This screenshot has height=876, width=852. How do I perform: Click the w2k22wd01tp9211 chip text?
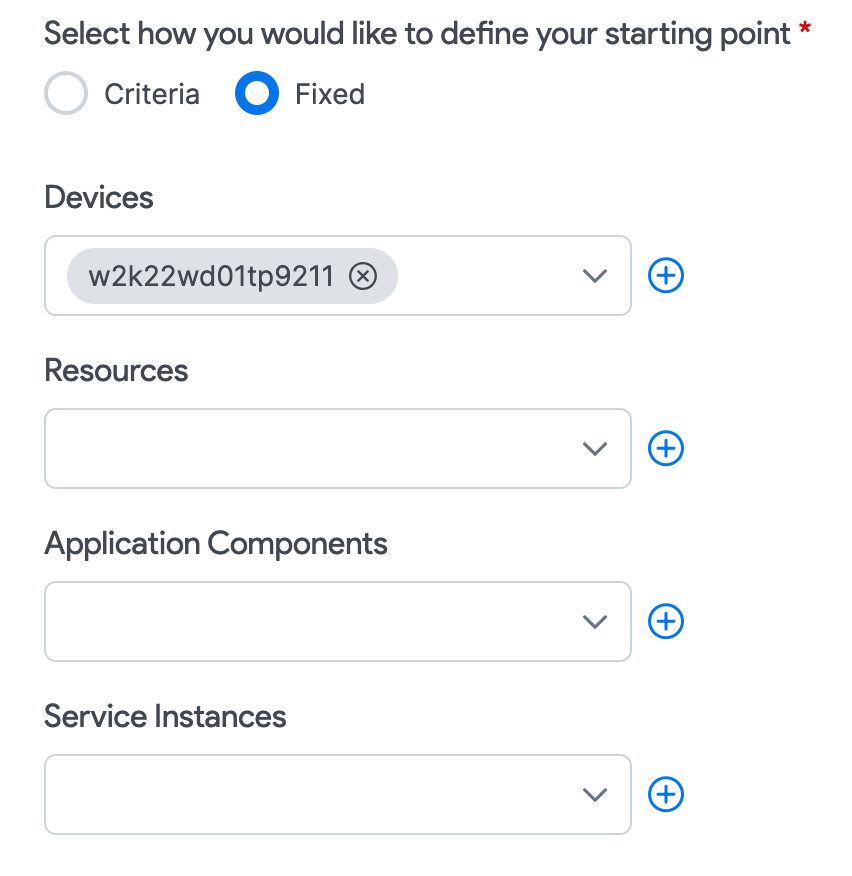pyautogui.click(x=211, y=276)
